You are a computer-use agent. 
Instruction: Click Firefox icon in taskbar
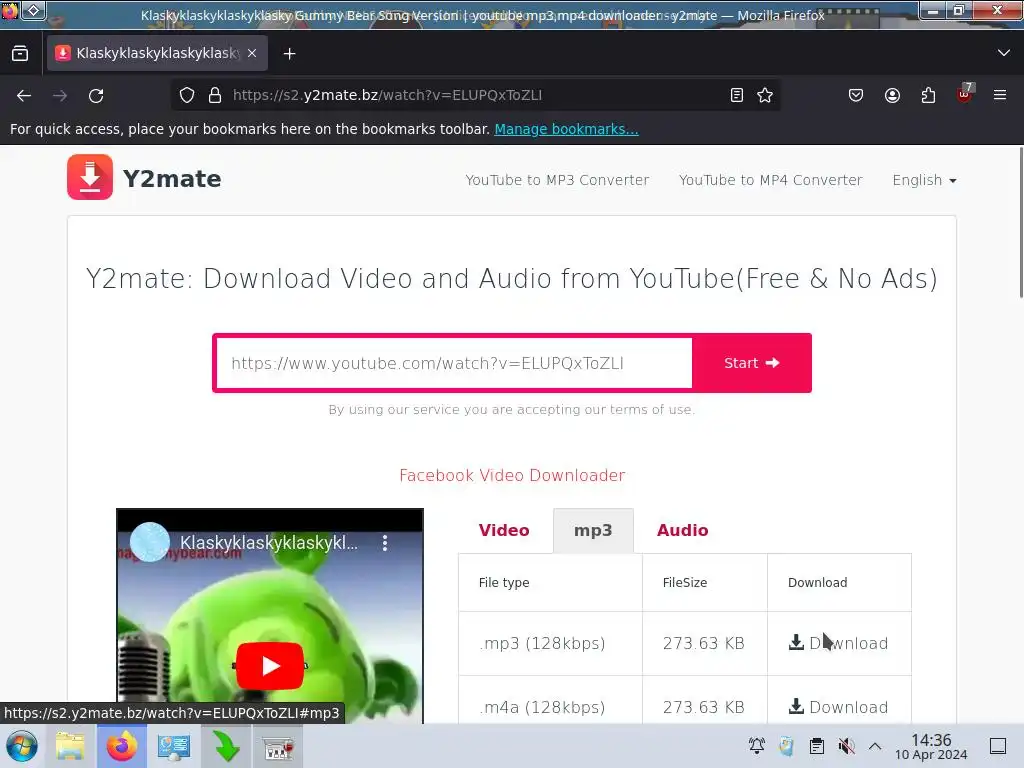tap(122, 746)
